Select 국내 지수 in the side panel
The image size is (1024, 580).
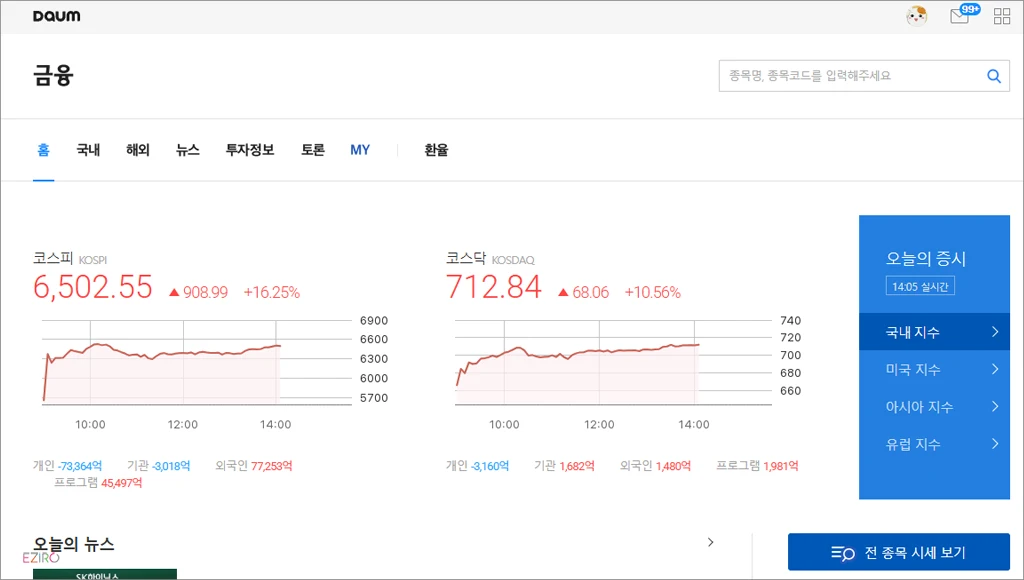click(935, 332)
